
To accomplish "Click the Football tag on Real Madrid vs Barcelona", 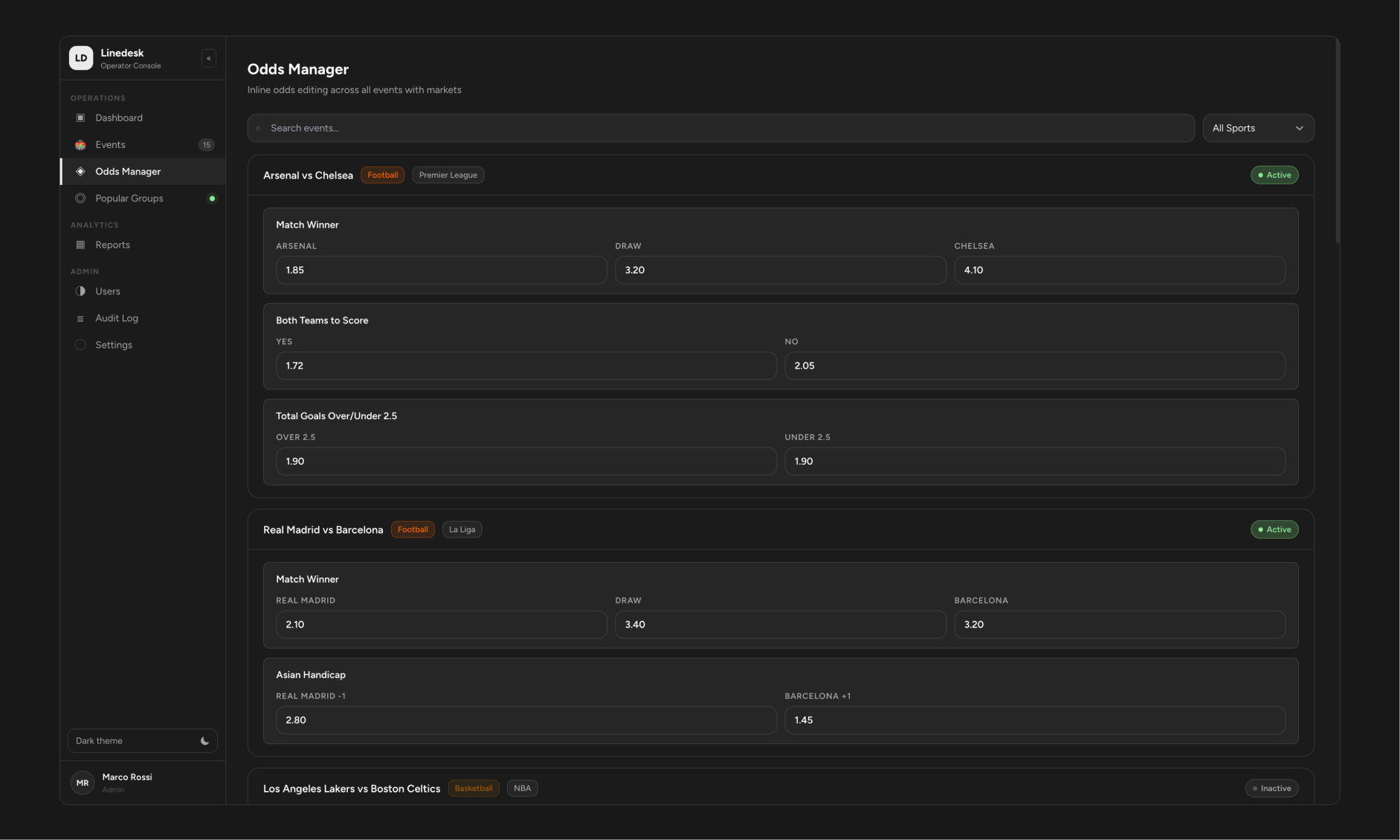I will [413, 529].
